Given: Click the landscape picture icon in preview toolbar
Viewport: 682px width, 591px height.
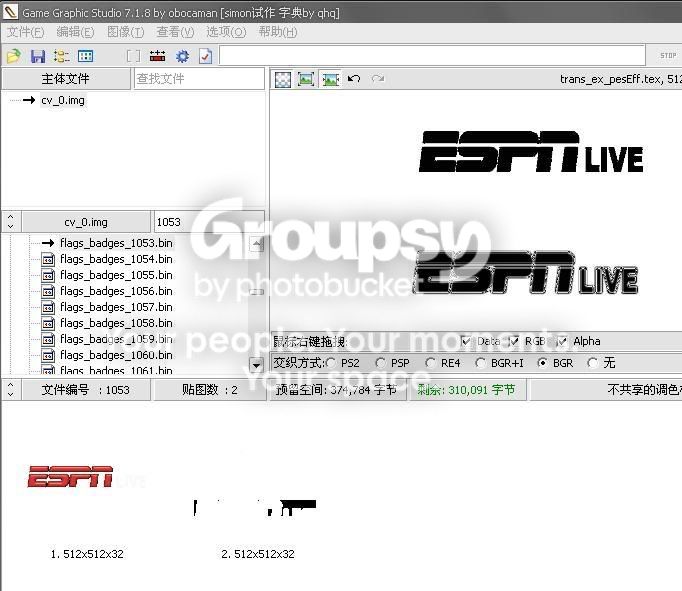Looking at the screenshot, I should click(x=331, y=79).
